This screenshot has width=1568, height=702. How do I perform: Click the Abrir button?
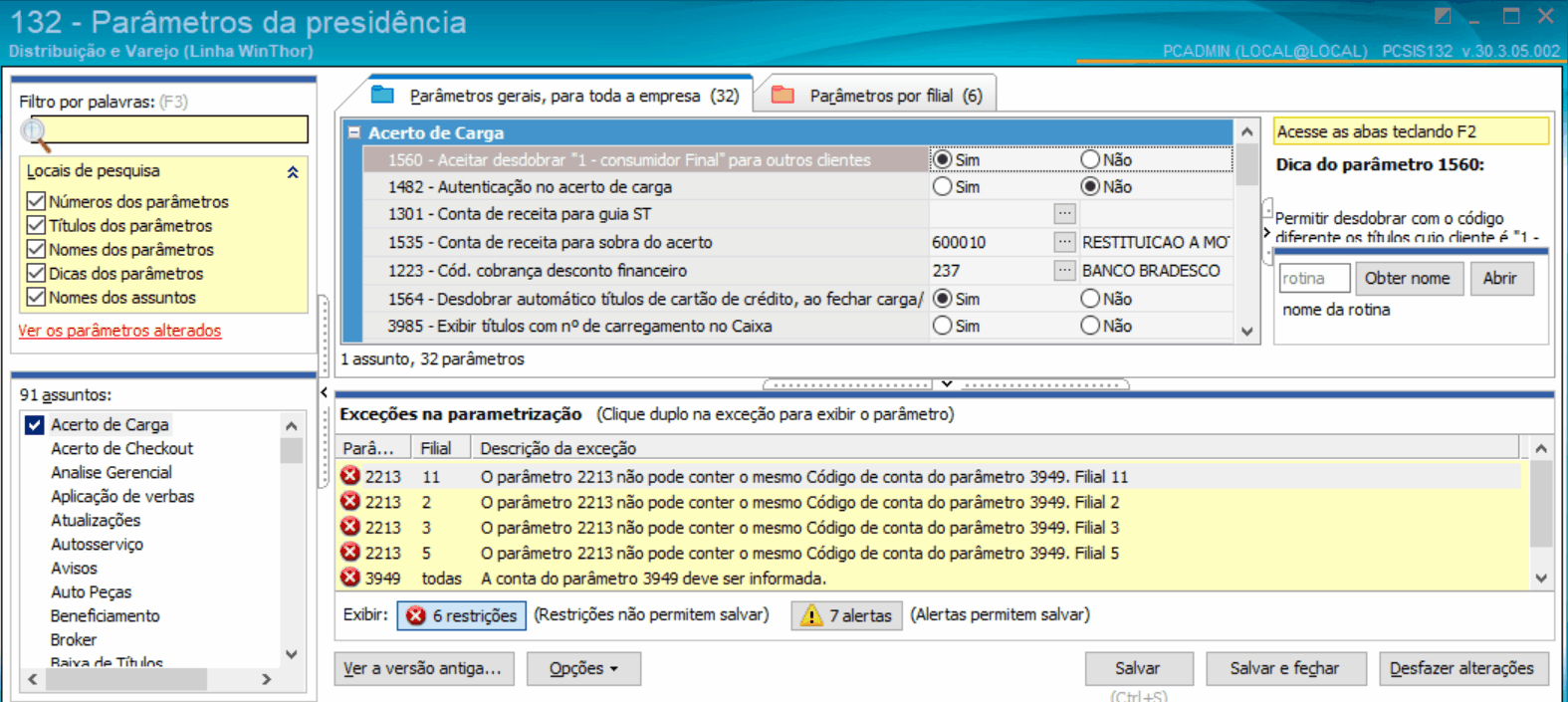tap(1499, 278)
